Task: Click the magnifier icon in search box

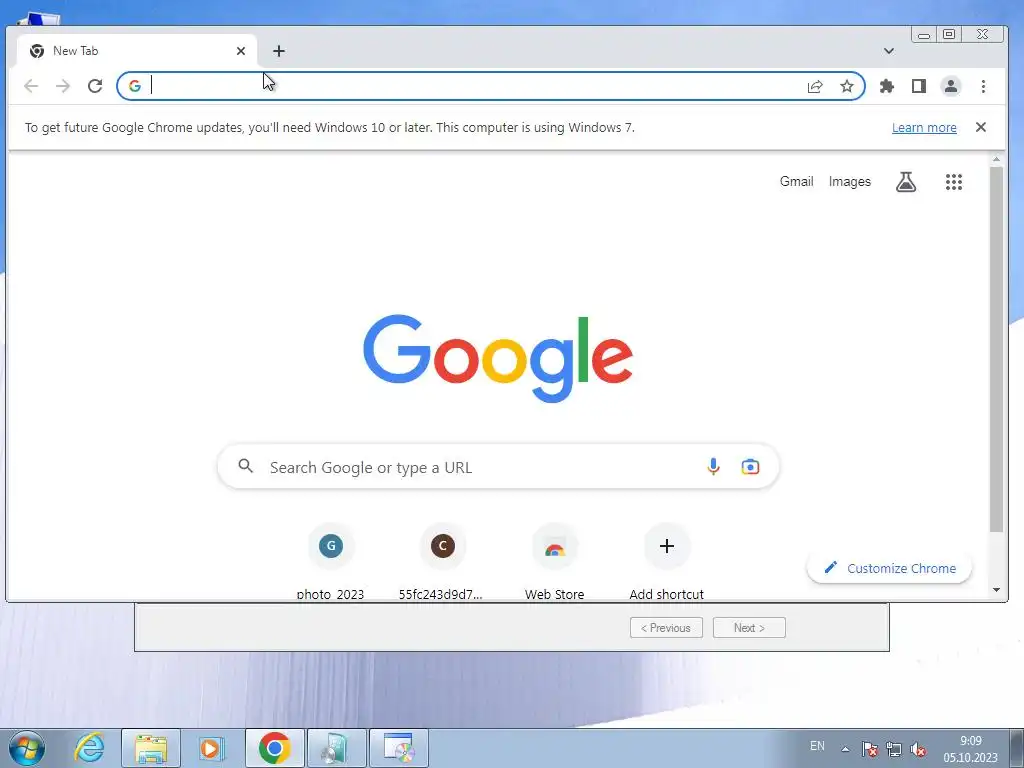Action: 246,466
